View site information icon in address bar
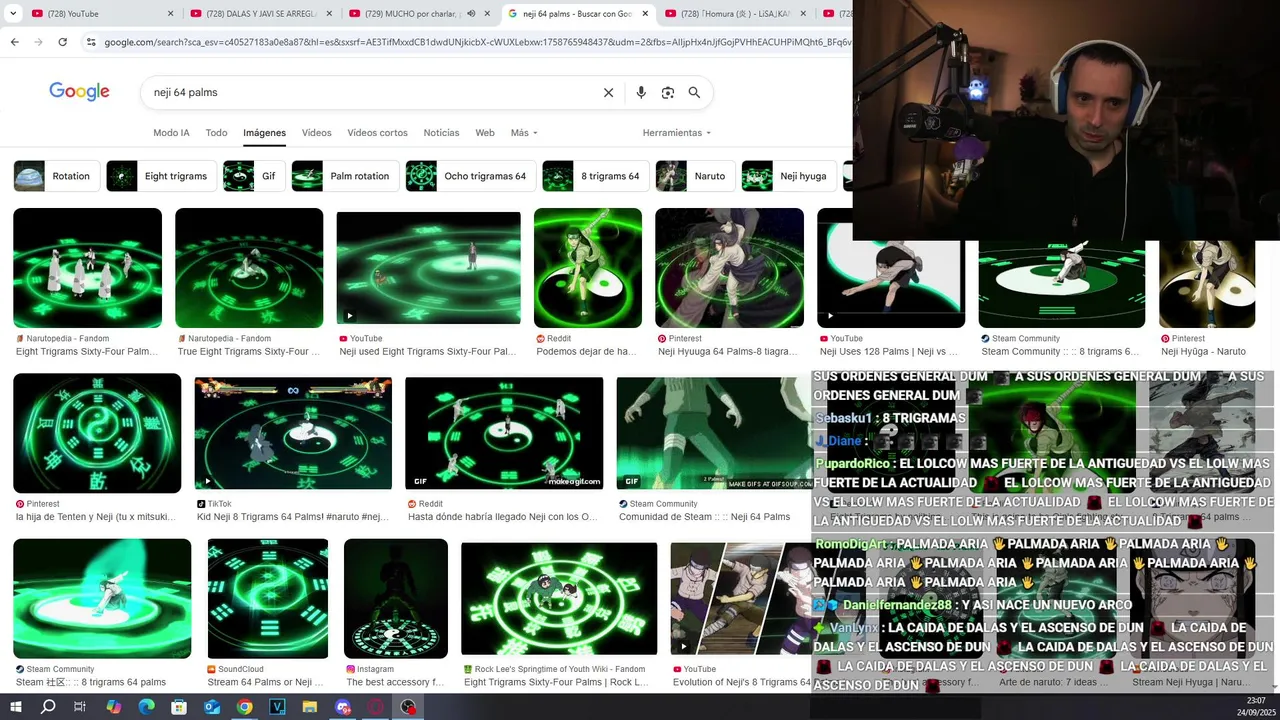 91,42
